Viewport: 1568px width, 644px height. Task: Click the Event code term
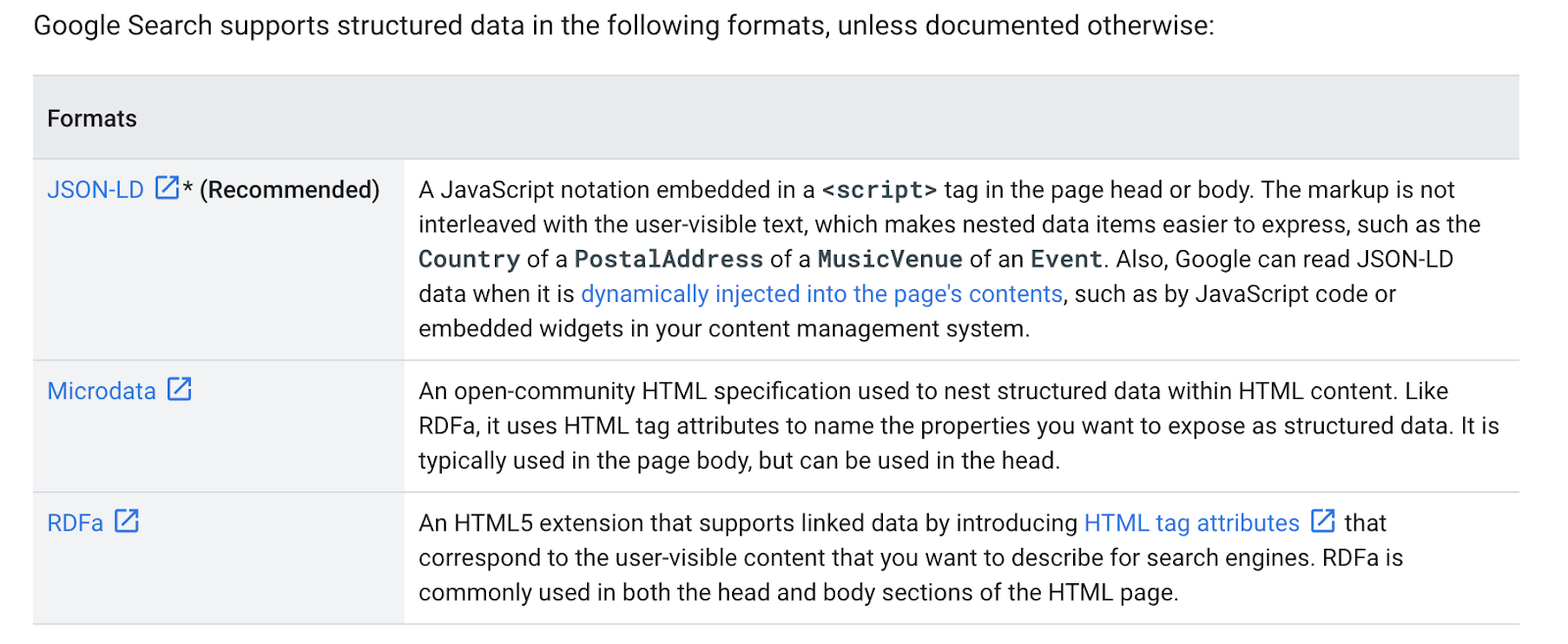point(1066,259)
